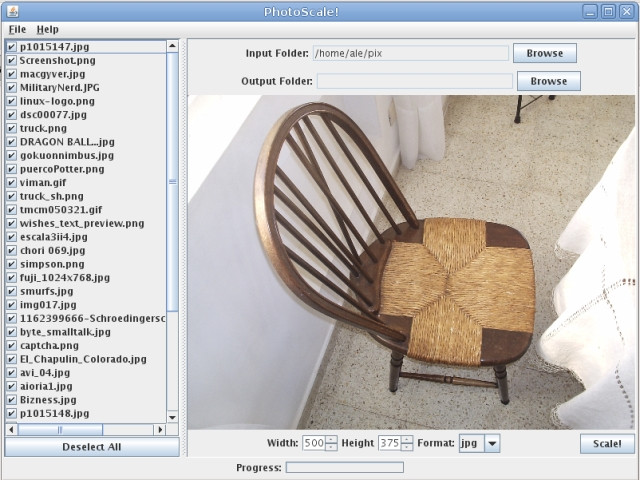Image resolution: width=640 pixels, height=480 pixels.
Task: Click the Width value field
Action: 314,443
